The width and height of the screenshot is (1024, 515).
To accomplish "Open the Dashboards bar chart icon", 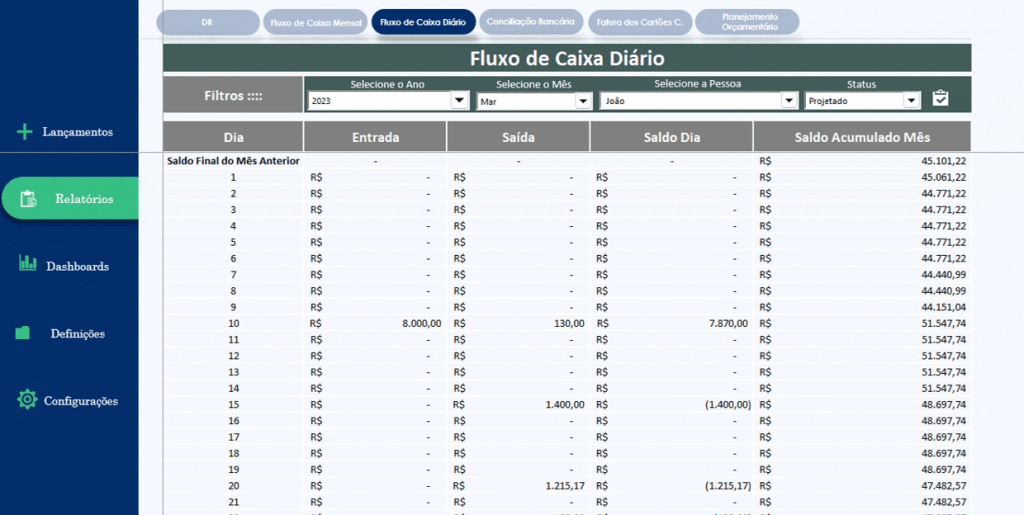I will click(28, 263).
